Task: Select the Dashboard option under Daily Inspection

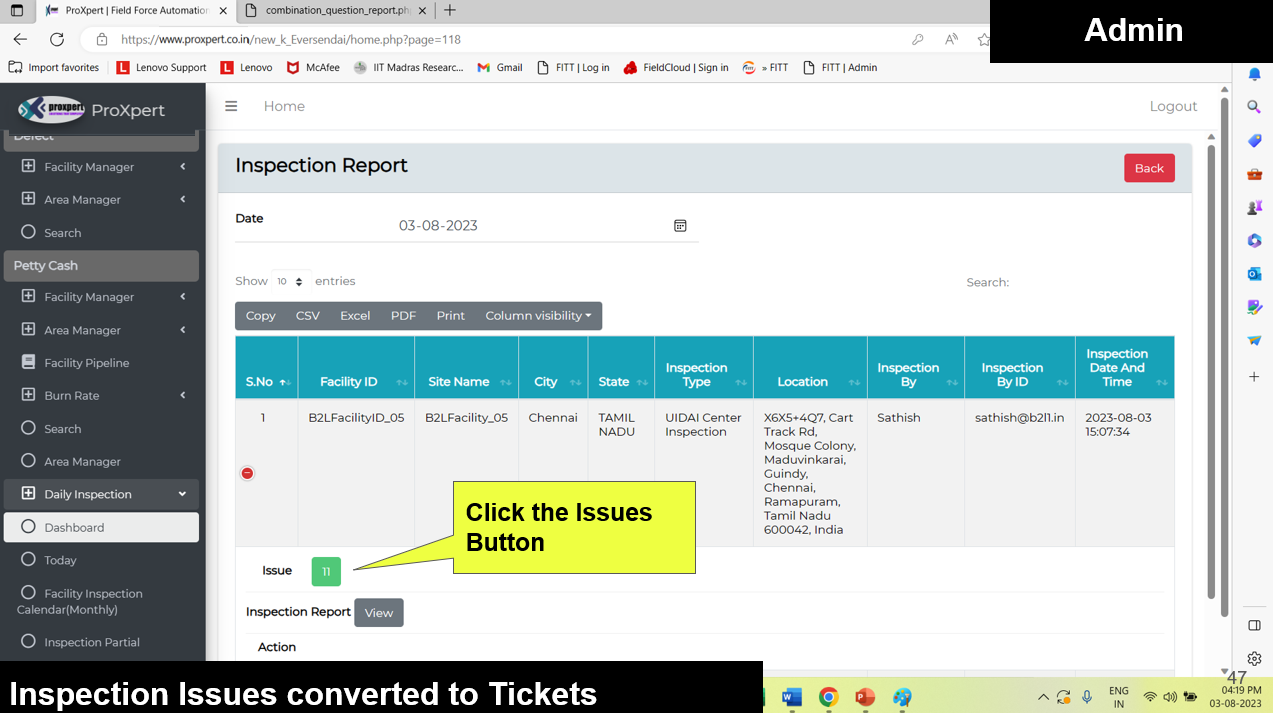Action: point(101,527)
